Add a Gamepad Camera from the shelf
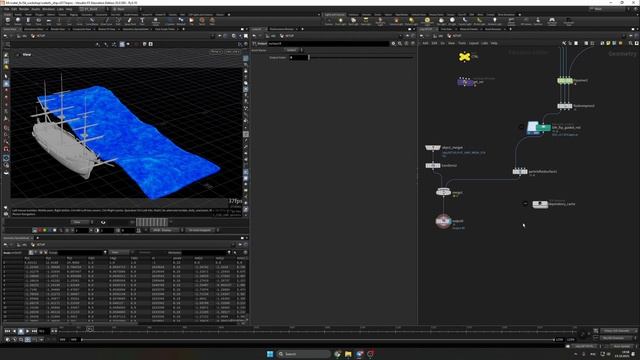 552,21
